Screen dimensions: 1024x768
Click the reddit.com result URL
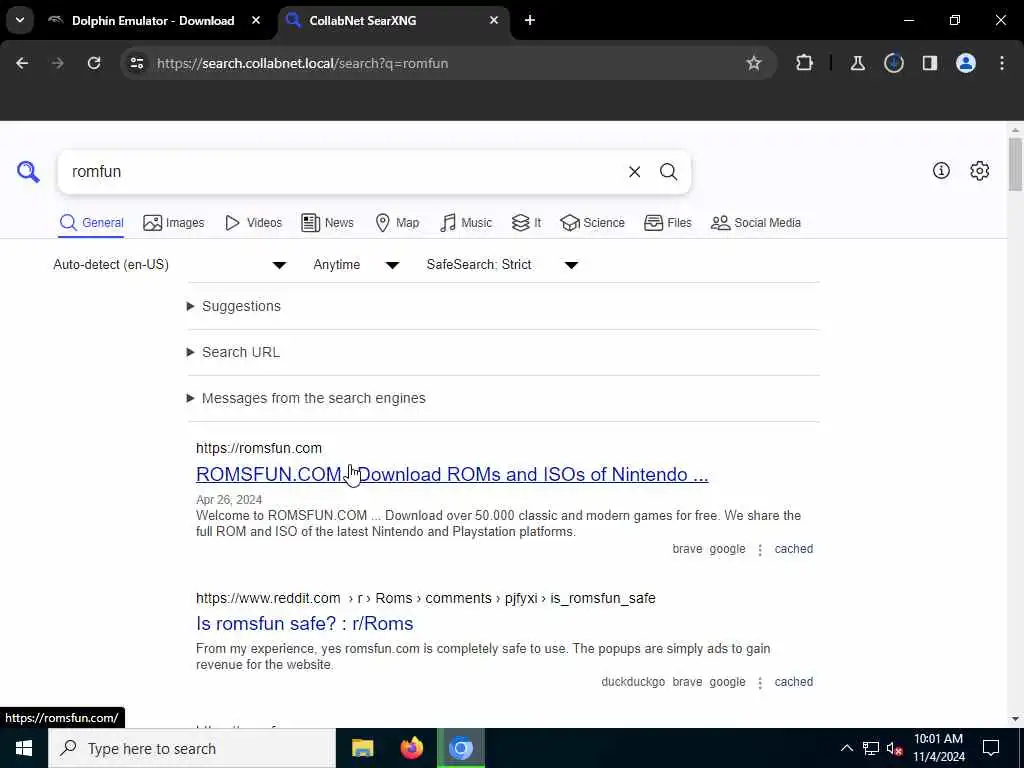point(426,598)
